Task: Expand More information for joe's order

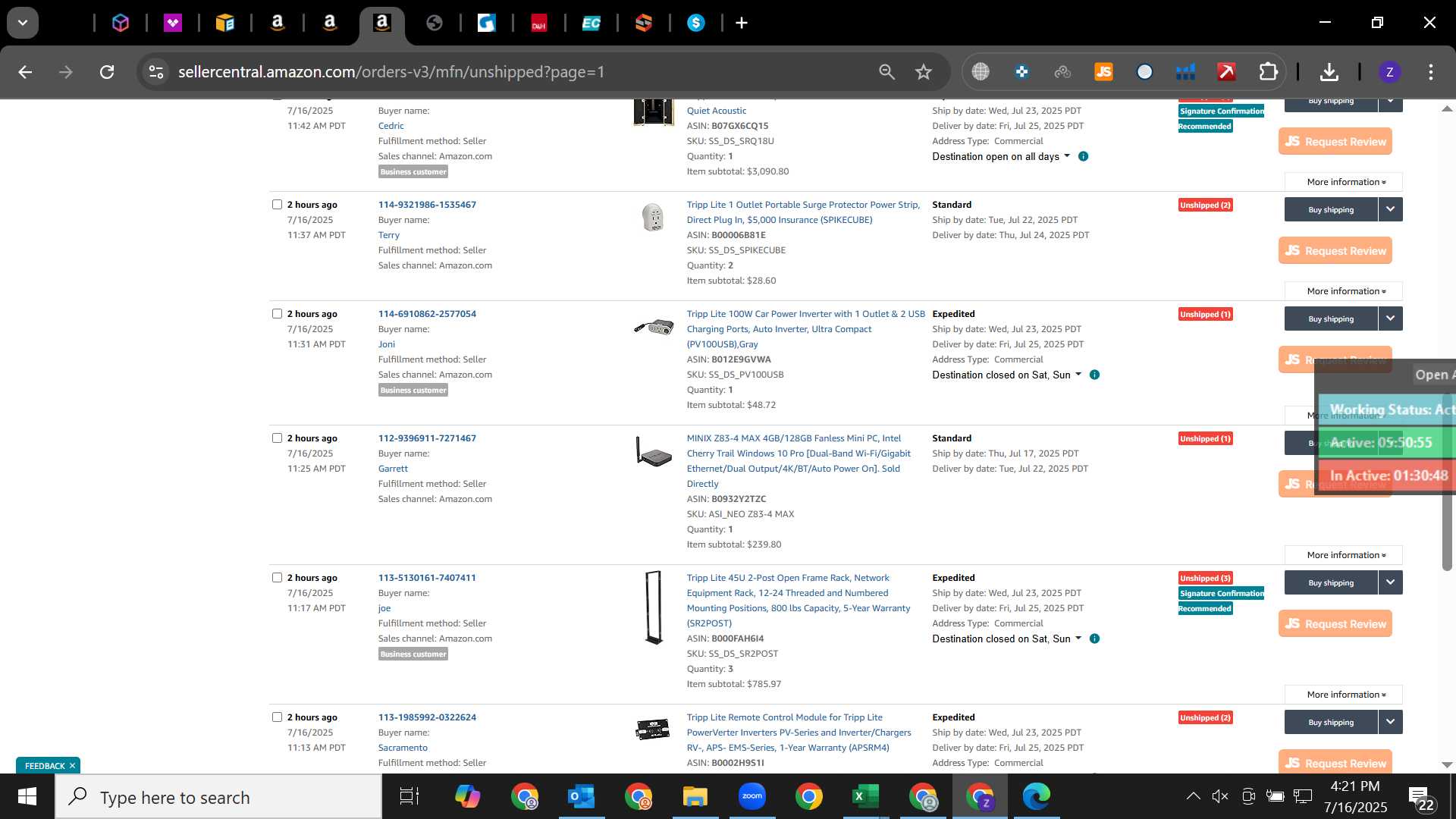Action: pyautogui.click(x=1343, y=695)
